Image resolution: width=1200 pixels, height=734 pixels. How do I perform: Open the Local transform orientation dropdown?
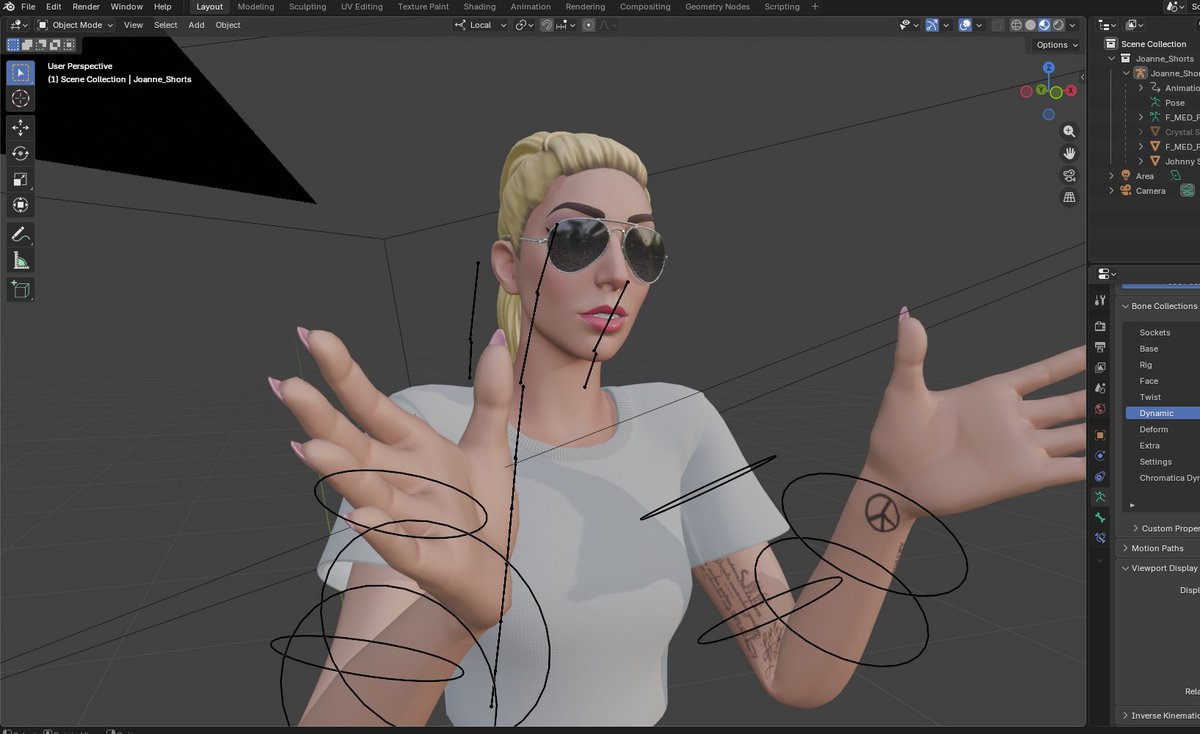tap(480, 25)
